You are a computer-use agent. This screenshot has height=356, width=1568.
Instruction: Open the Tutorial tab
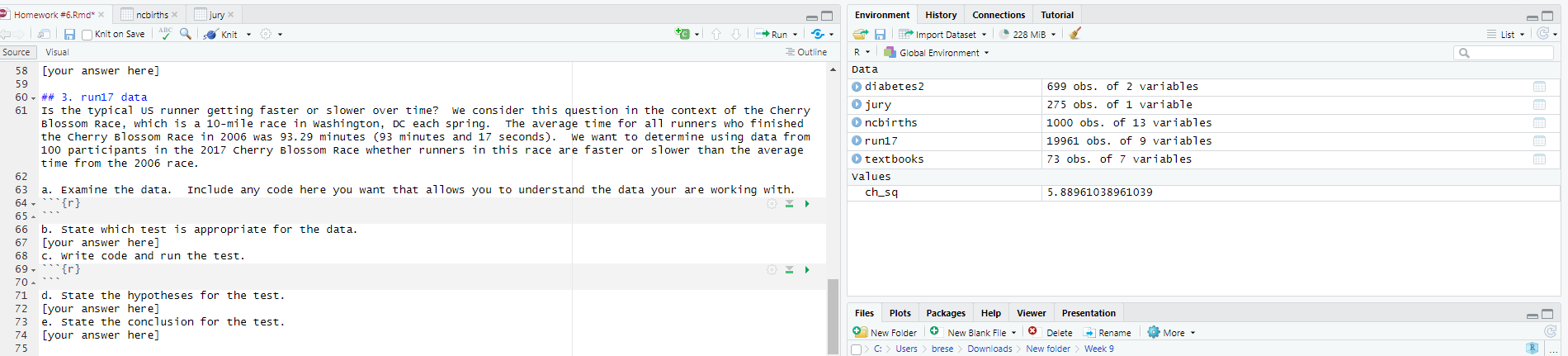pyautogui.click(x=1057, y=15)
